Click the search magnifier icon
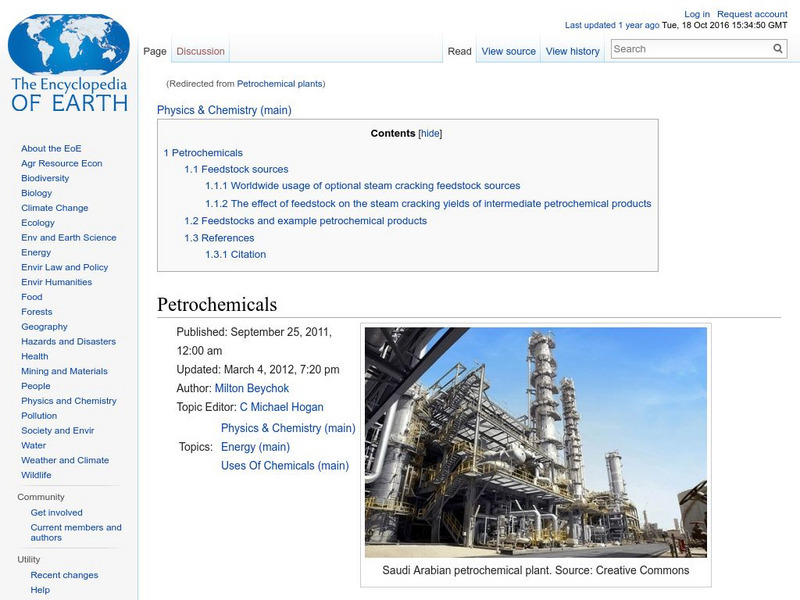Screen dimensions: 800x600 (777, 47)
